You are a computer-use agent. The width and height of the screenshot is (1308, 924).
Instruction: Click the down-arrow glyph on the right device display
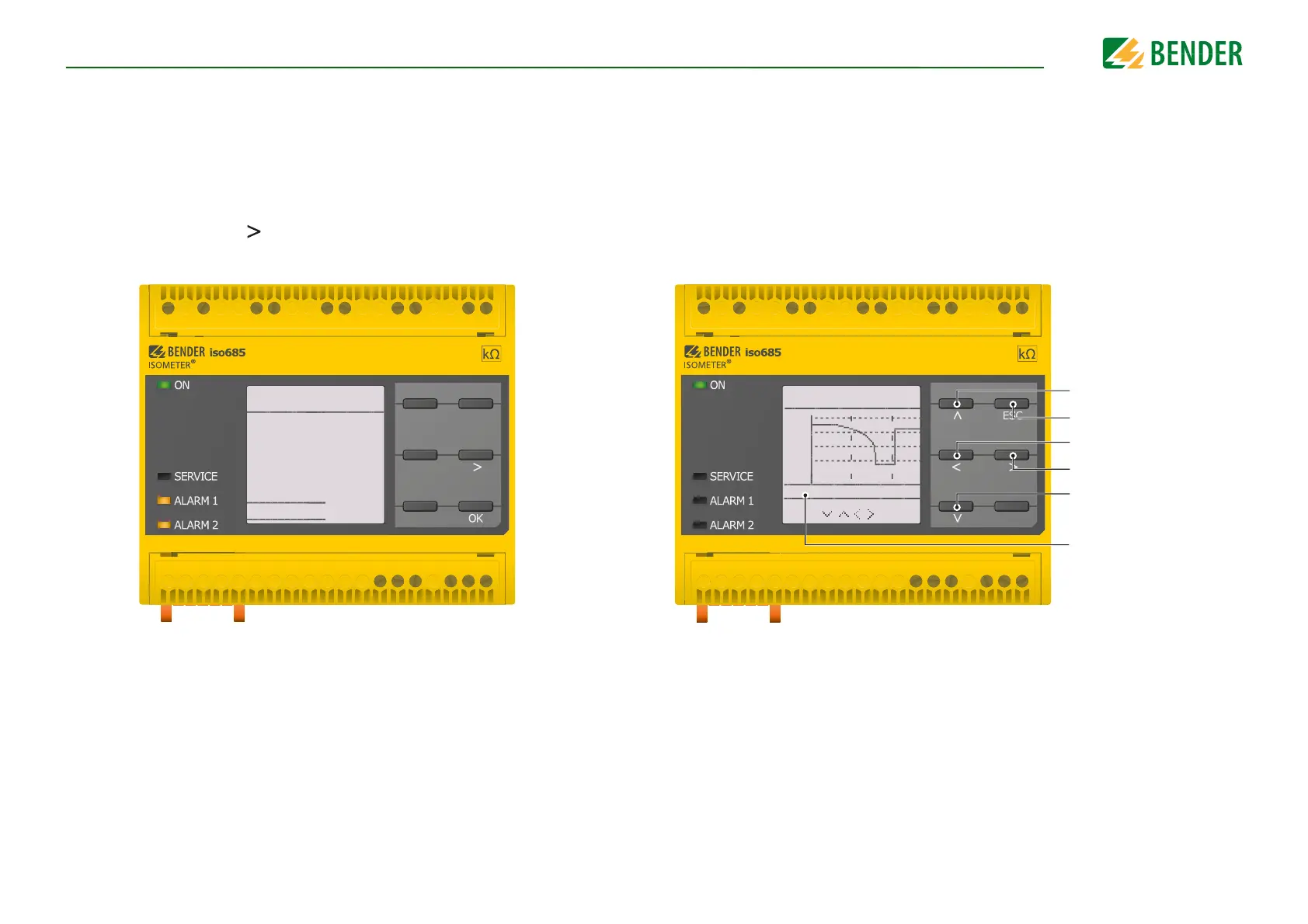(827, 514)
